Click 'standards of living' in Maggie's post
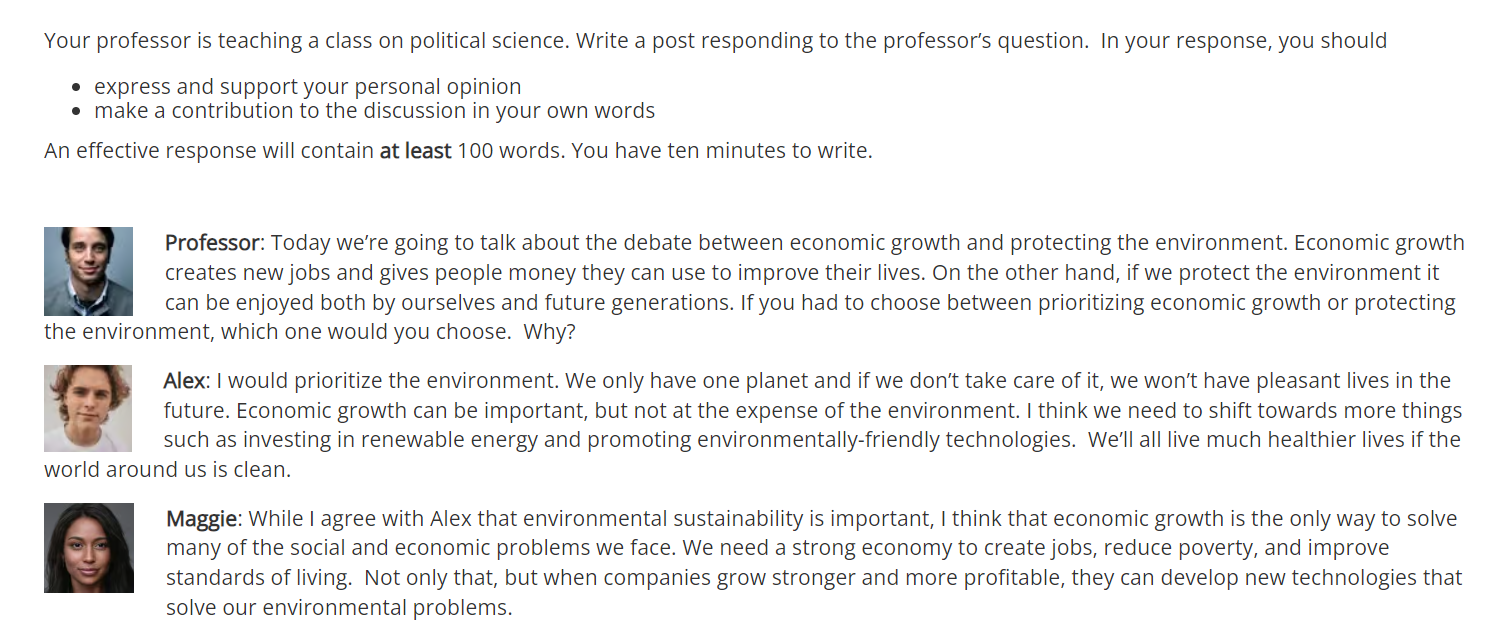The width and height of the screenshot is (1496, 643). 257,578
